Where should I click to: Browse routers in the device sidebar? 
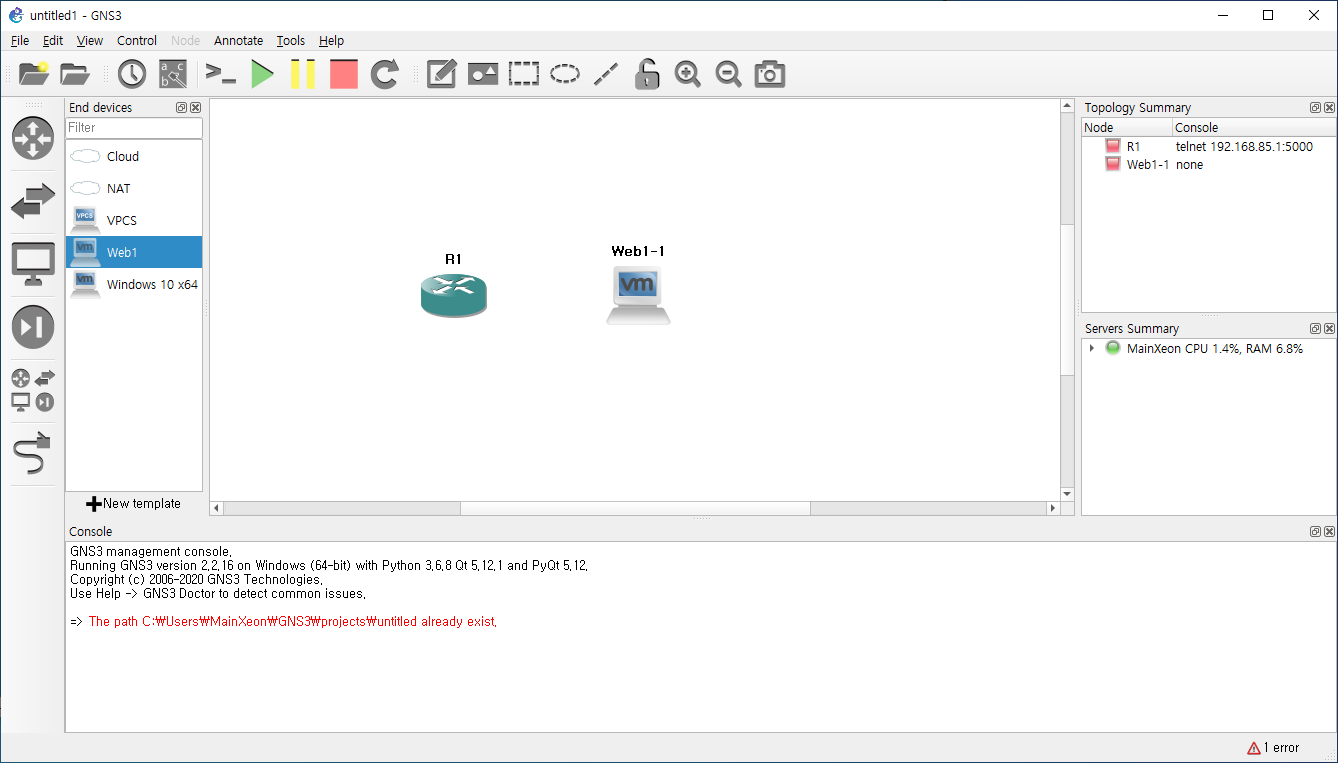coord(33,138)
